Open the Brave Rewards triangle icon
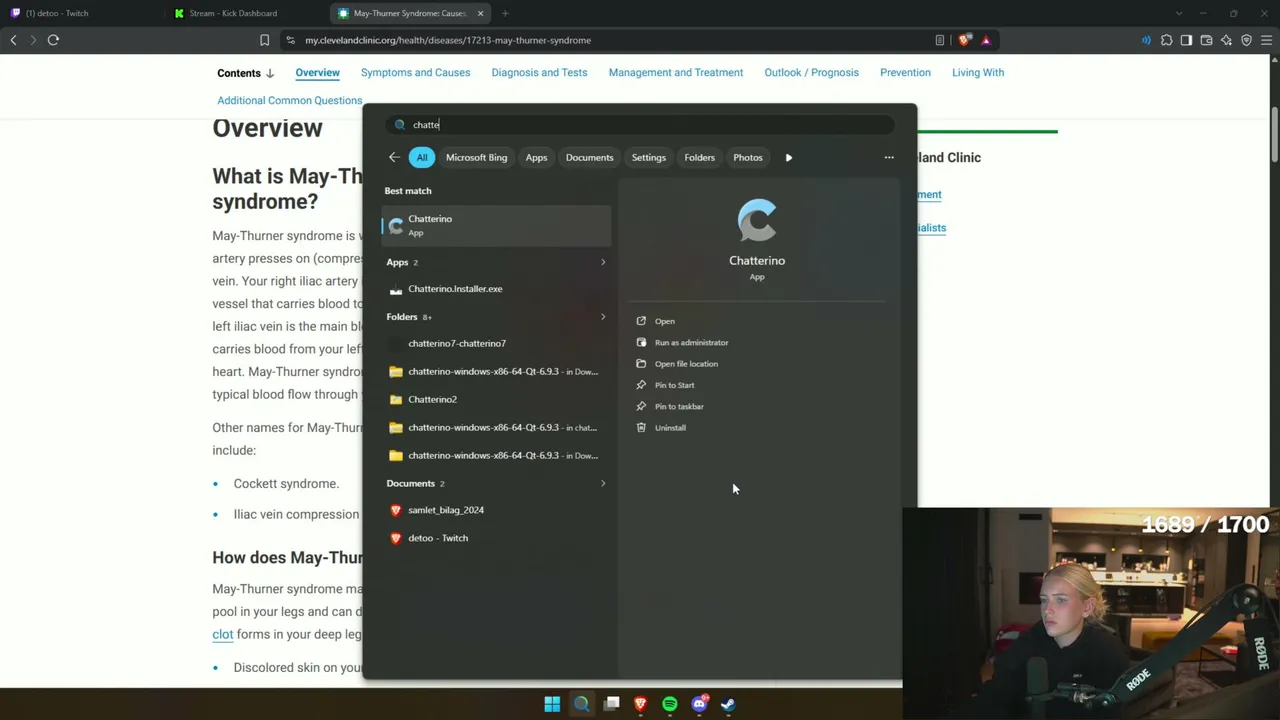This screenshot has height=720, width=1280. point(986,40)
